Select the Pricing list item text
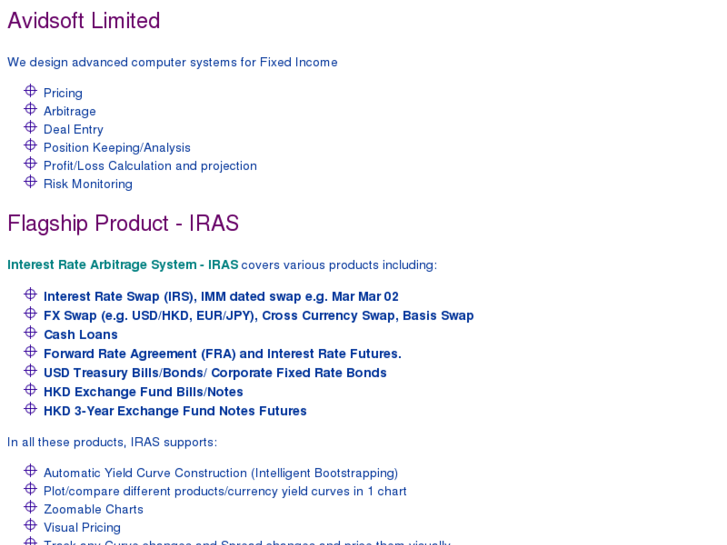Image resolution: width=727 pixels, height=545 pixels. coord(63,93)
